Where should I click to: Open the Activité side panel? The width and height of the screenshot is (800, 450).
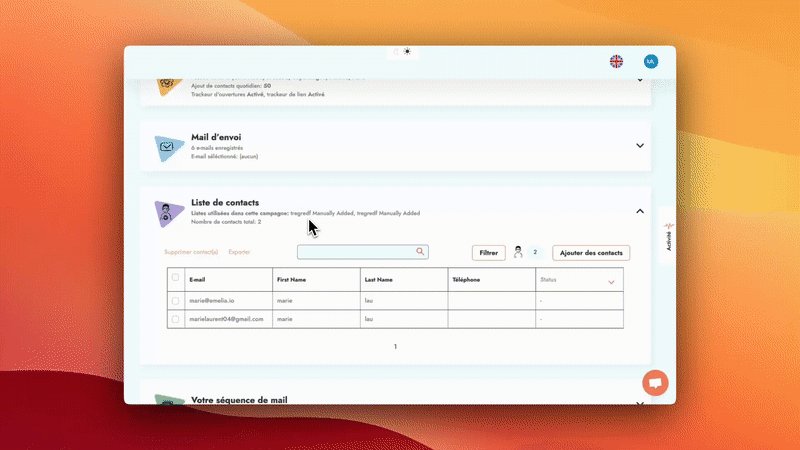pos(668,236)
